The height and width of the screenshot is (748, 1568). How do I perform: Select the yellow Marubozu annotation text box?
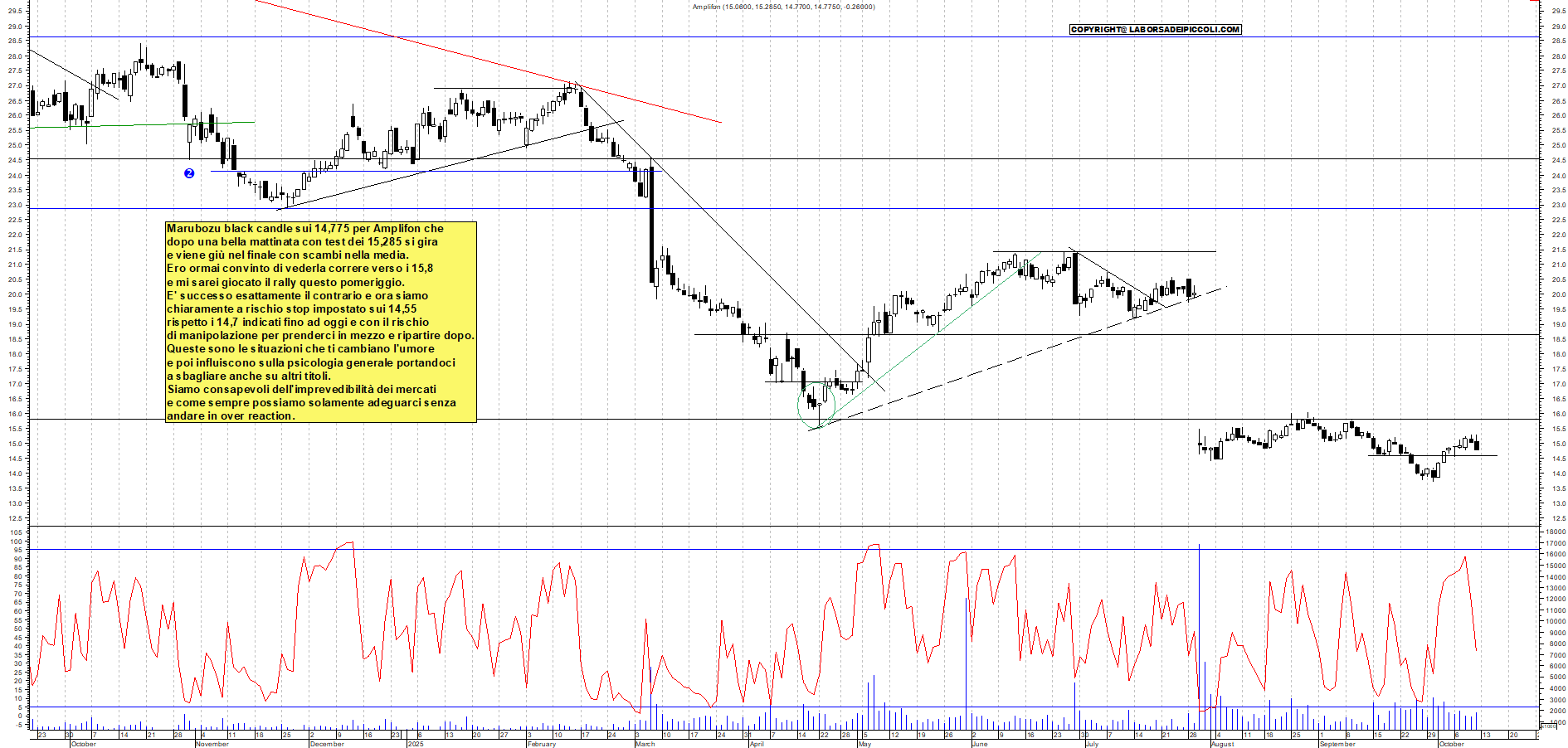pyautogui.click(x=321, y=322)
